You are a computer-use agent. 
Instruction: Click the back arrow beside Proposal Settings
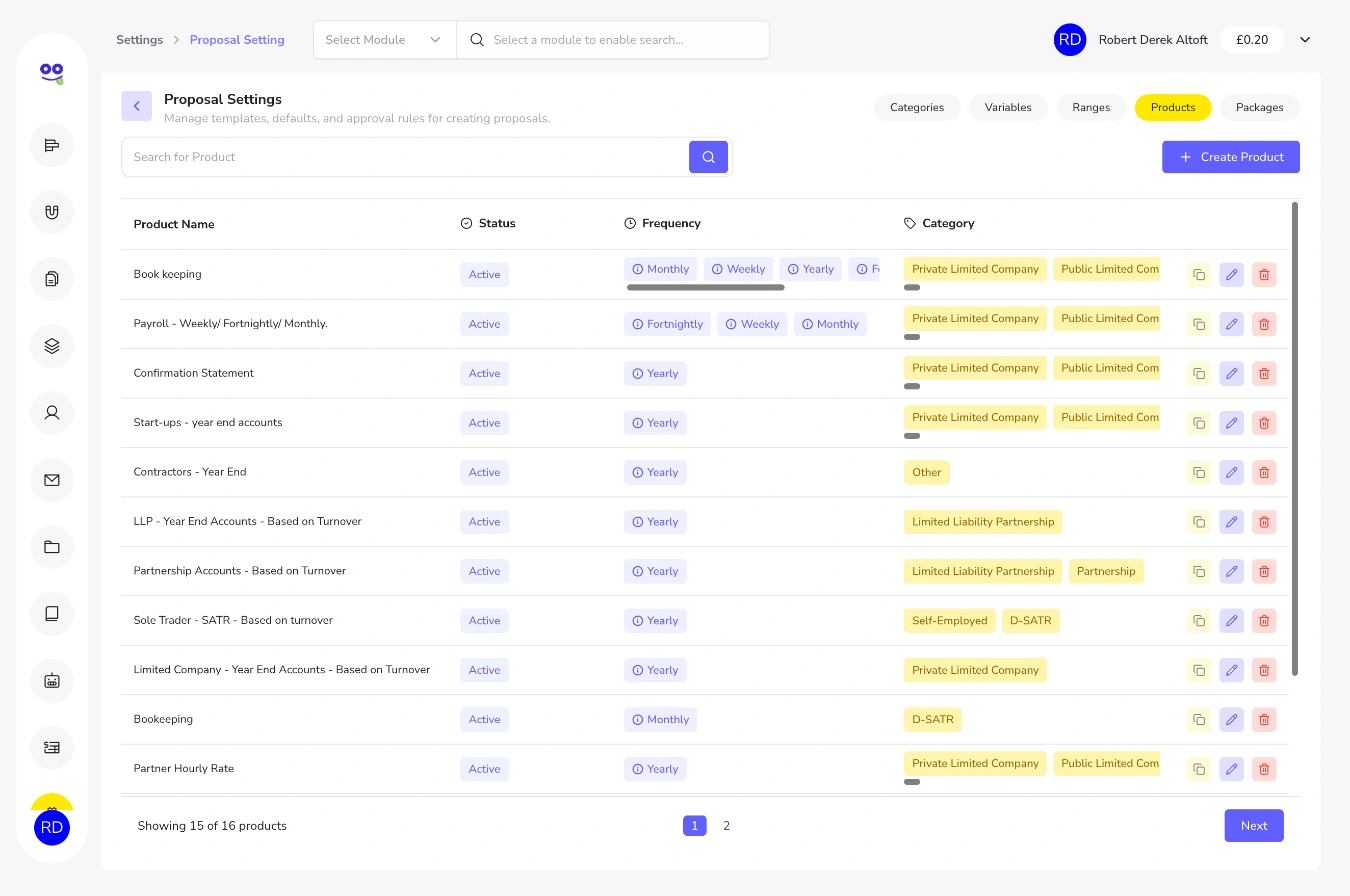tap(137, 106)
